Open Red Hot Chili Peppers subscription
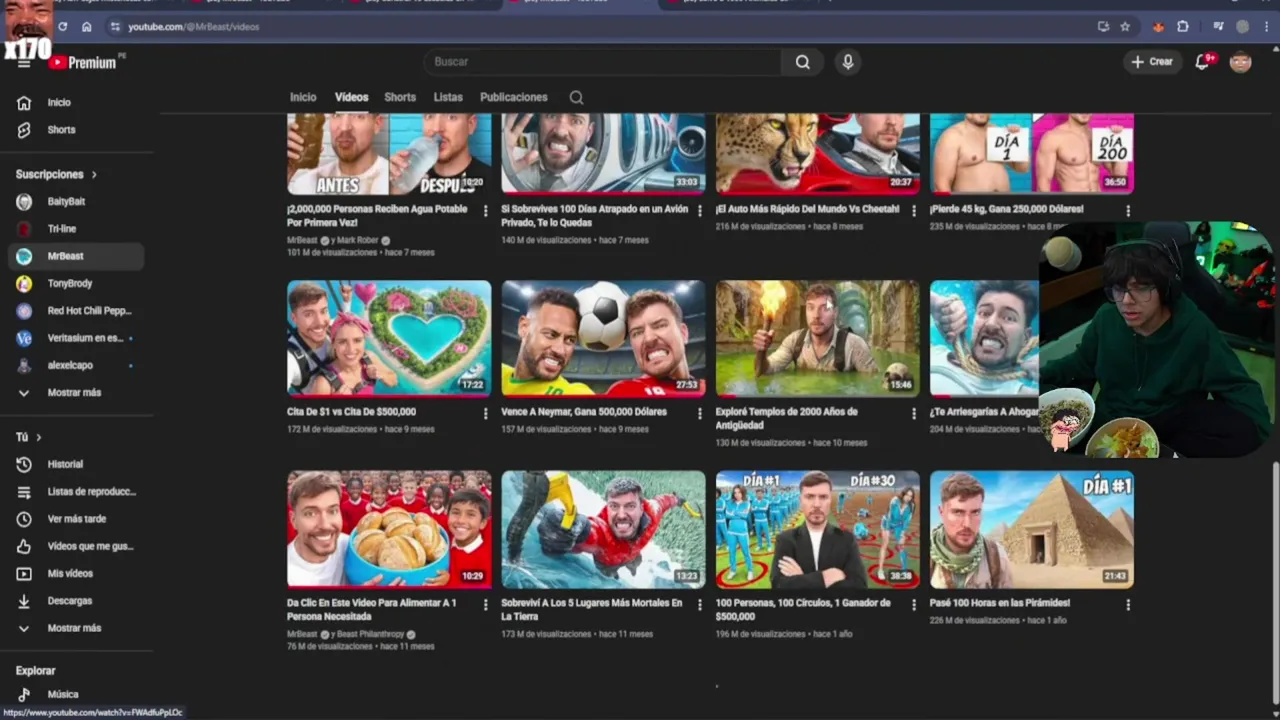The width and height of the screenshot is (1280, 720). click(x=77, y=311)
